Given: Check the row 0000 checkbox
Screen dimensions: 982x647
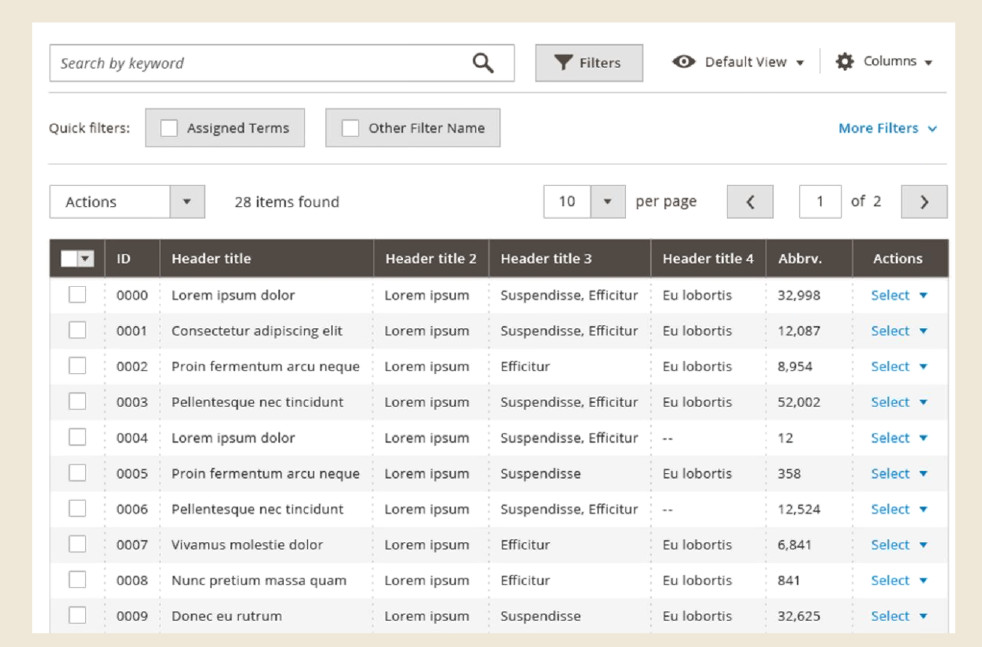Looking at the screenshot, I should tap(77, 294).
